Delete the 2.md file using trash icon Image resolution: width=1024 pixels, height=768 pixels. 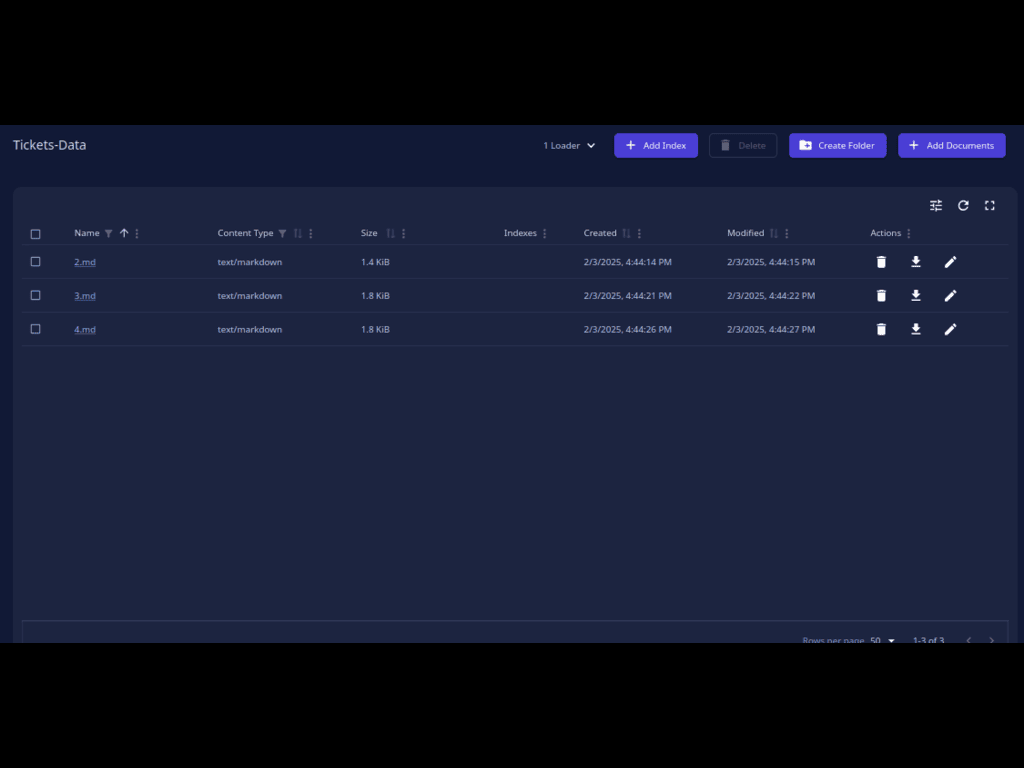click(x=881, y=262)
